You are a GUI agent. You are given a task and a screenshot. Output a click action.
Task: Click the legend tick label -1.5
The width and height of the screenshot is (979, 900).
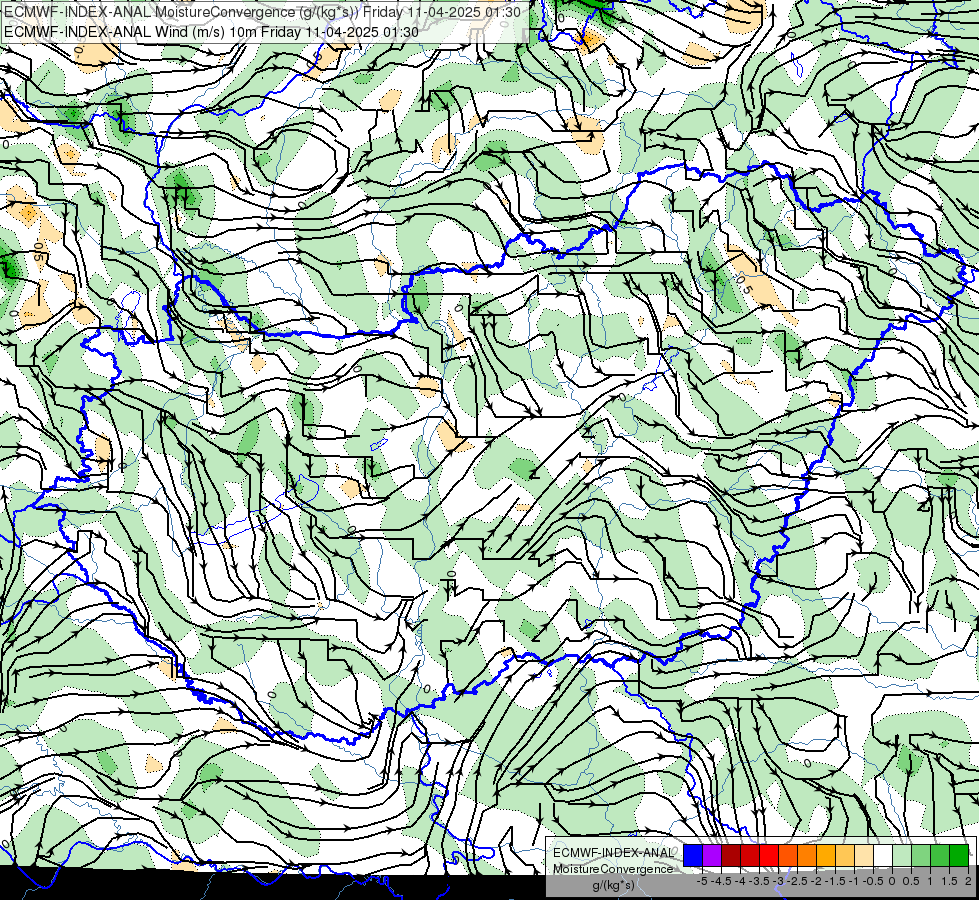point(835,881)
